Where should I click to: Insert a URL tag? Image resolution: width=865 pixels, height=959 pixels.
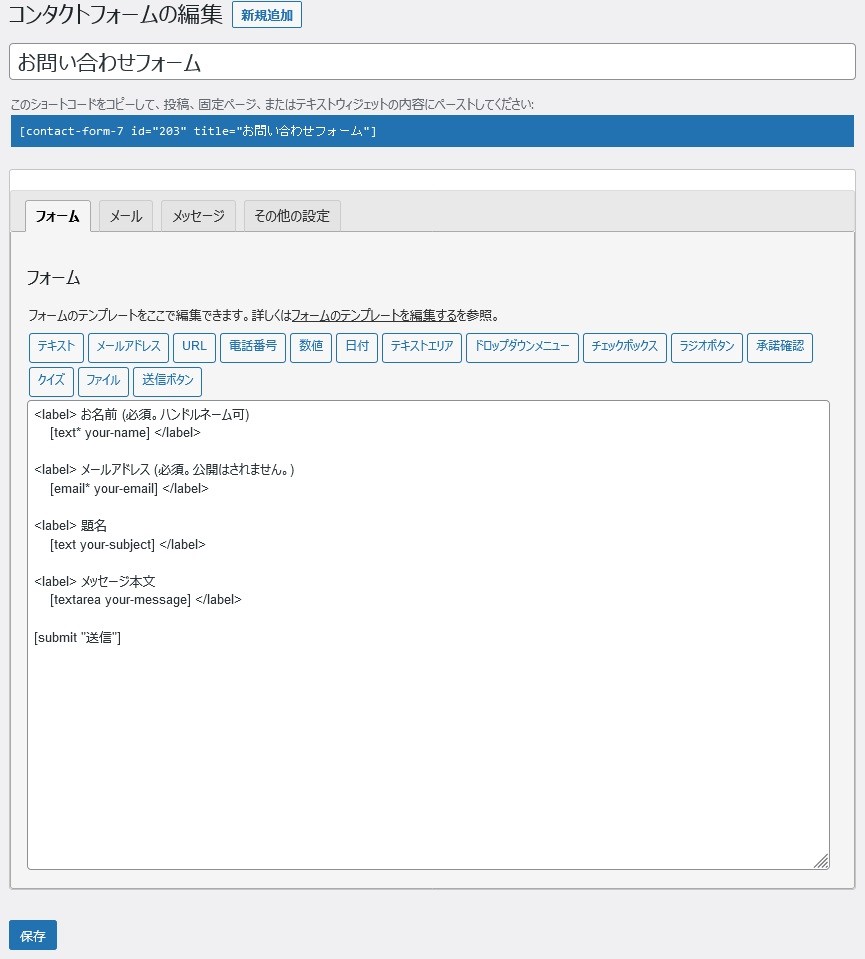(195, 347)
